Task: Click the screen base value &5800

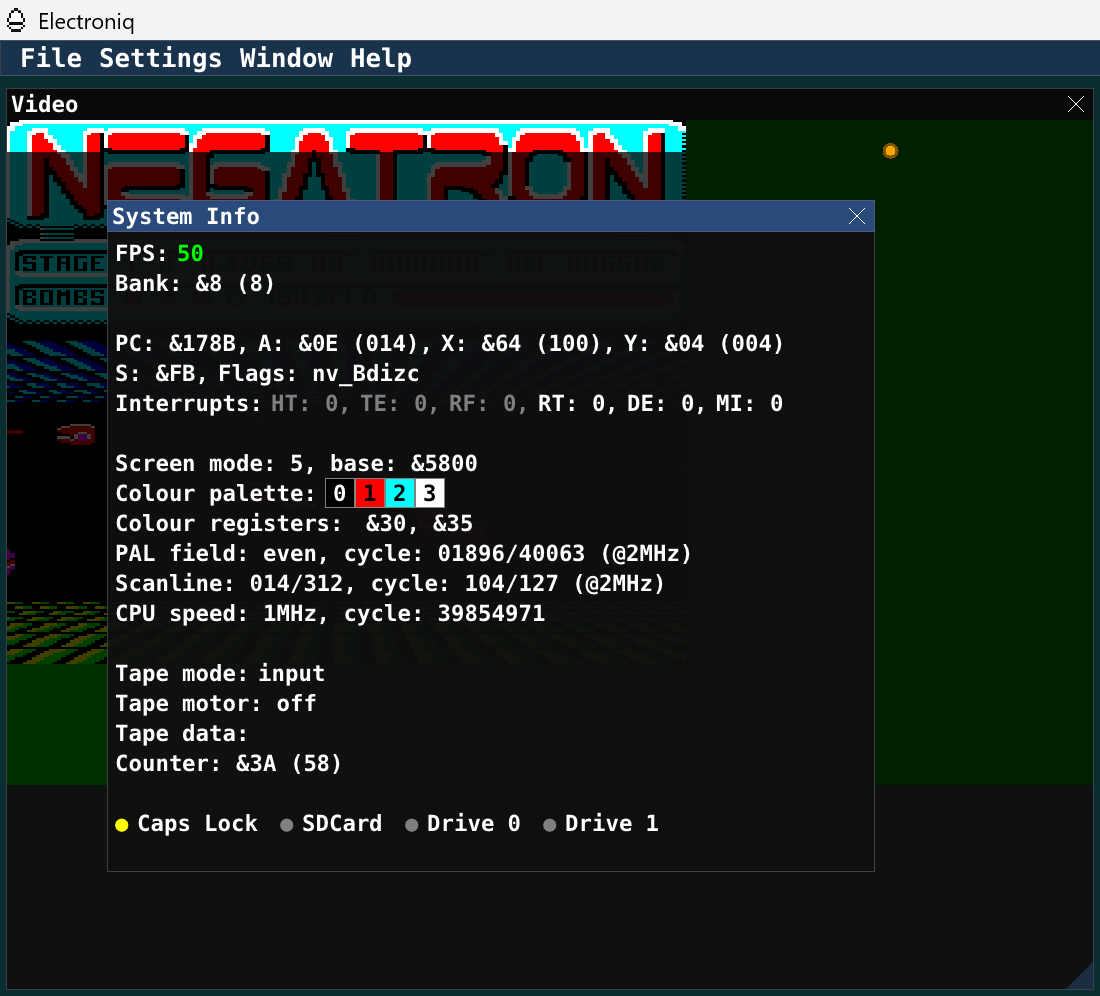Action: tap(444, 464)
